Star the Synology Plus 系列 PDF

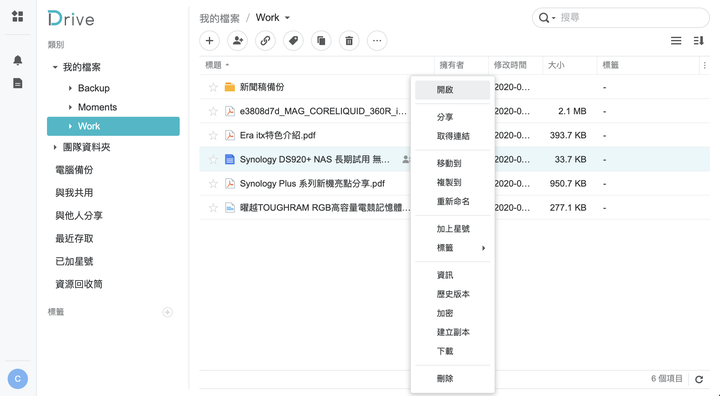point(213,183)
